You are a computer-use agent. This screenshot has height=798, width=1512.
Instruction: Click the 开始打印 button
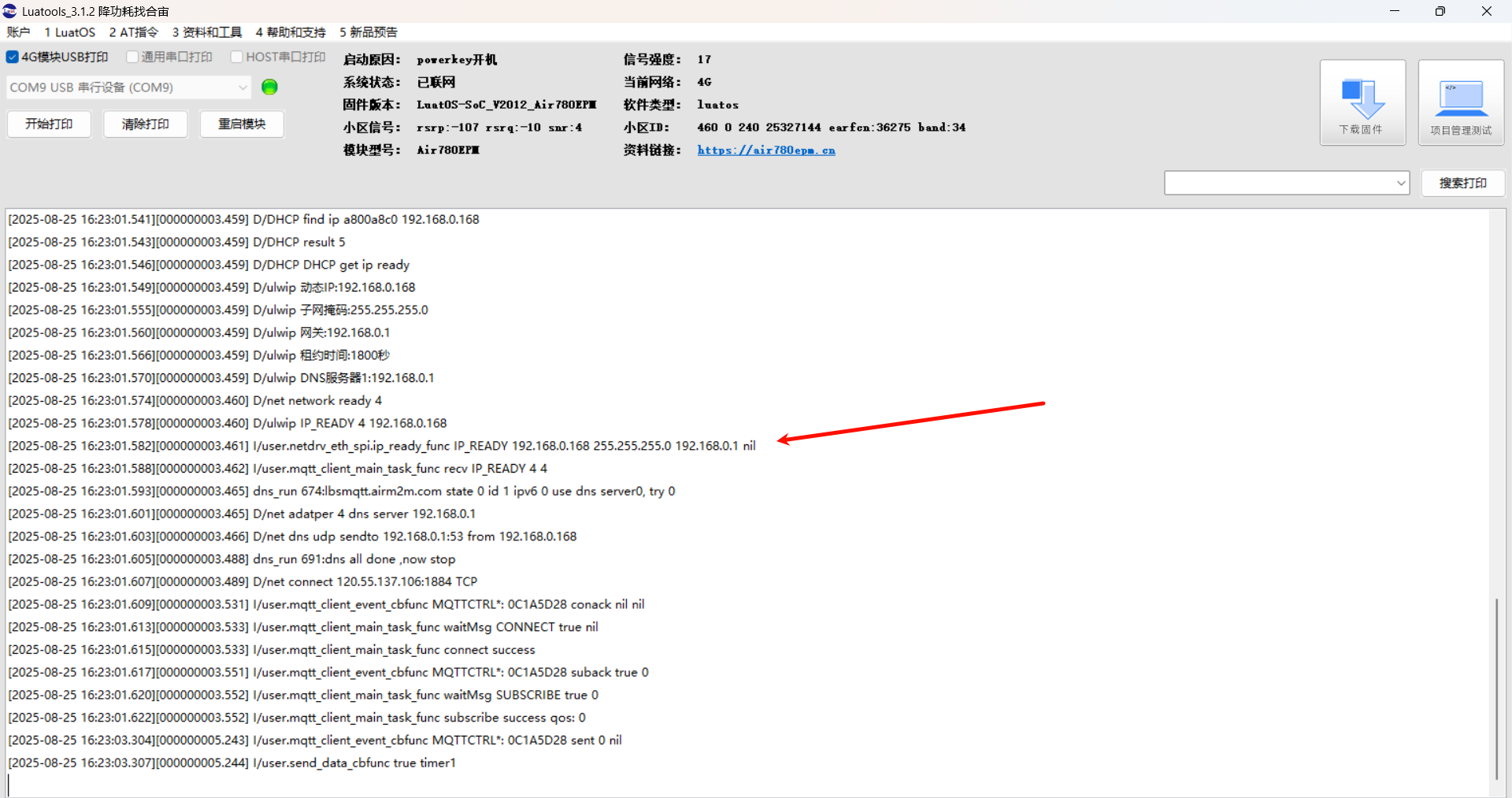pos(49,124)
